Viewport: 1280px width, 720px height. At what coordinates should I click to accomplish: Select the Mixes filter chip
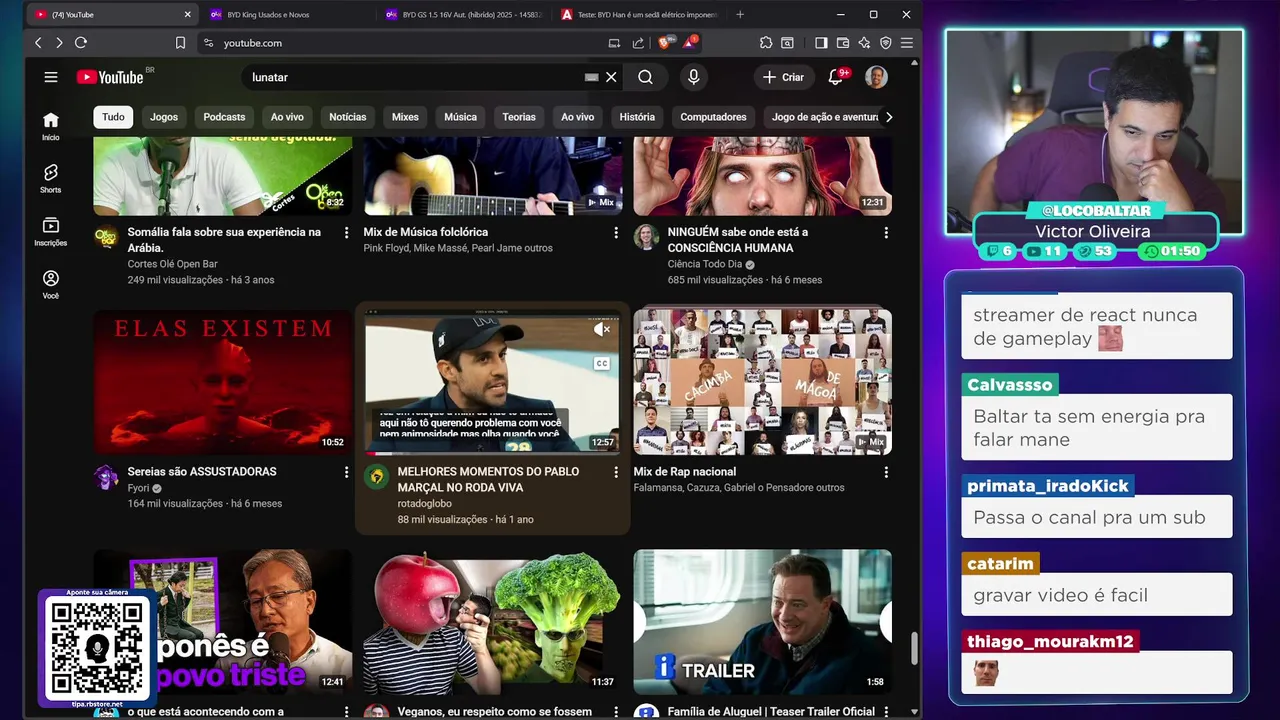pyautogui.click(x=405, y=117)
